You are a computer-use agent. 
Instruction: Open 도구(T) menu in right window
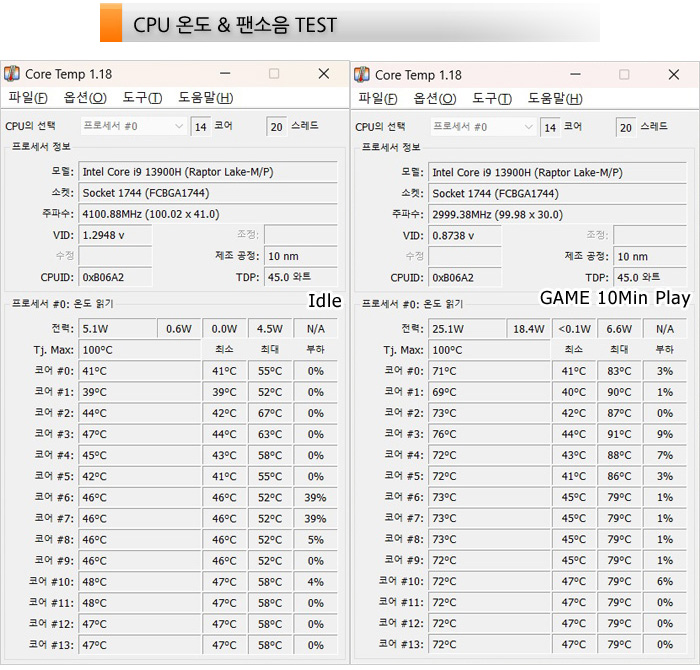click(x=492, y=98)
